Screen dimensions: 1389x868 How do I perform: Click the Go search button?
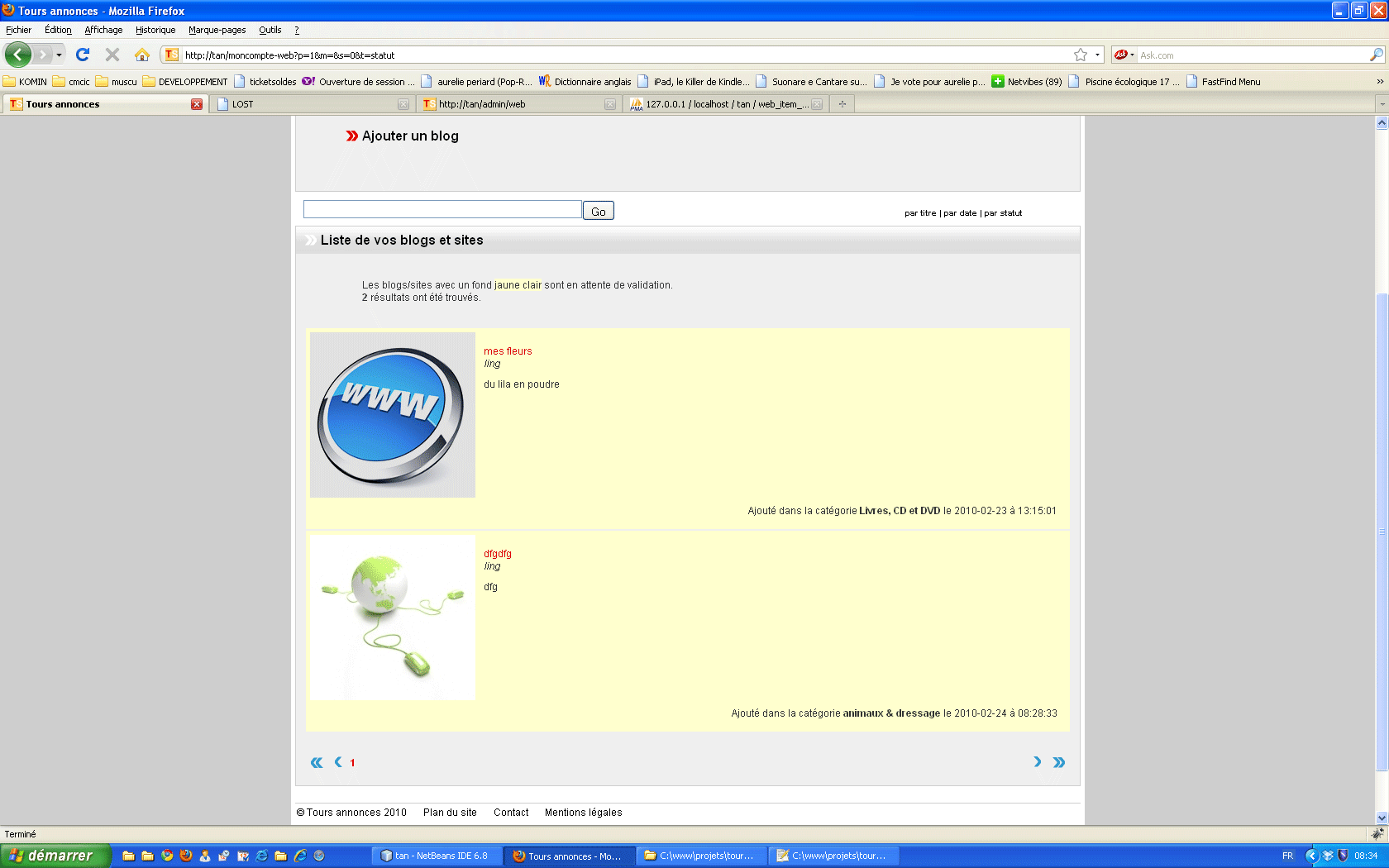pyautogui.click(x=599, y=211)
